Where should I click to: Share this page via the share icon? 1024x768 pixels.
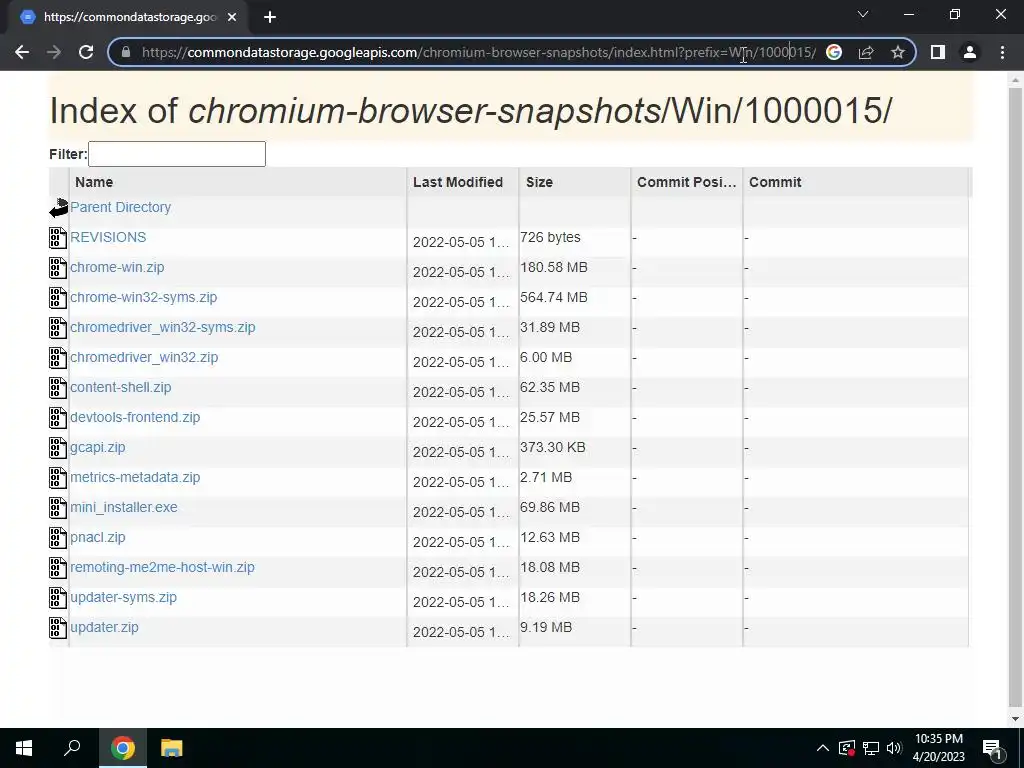[866, 52]
